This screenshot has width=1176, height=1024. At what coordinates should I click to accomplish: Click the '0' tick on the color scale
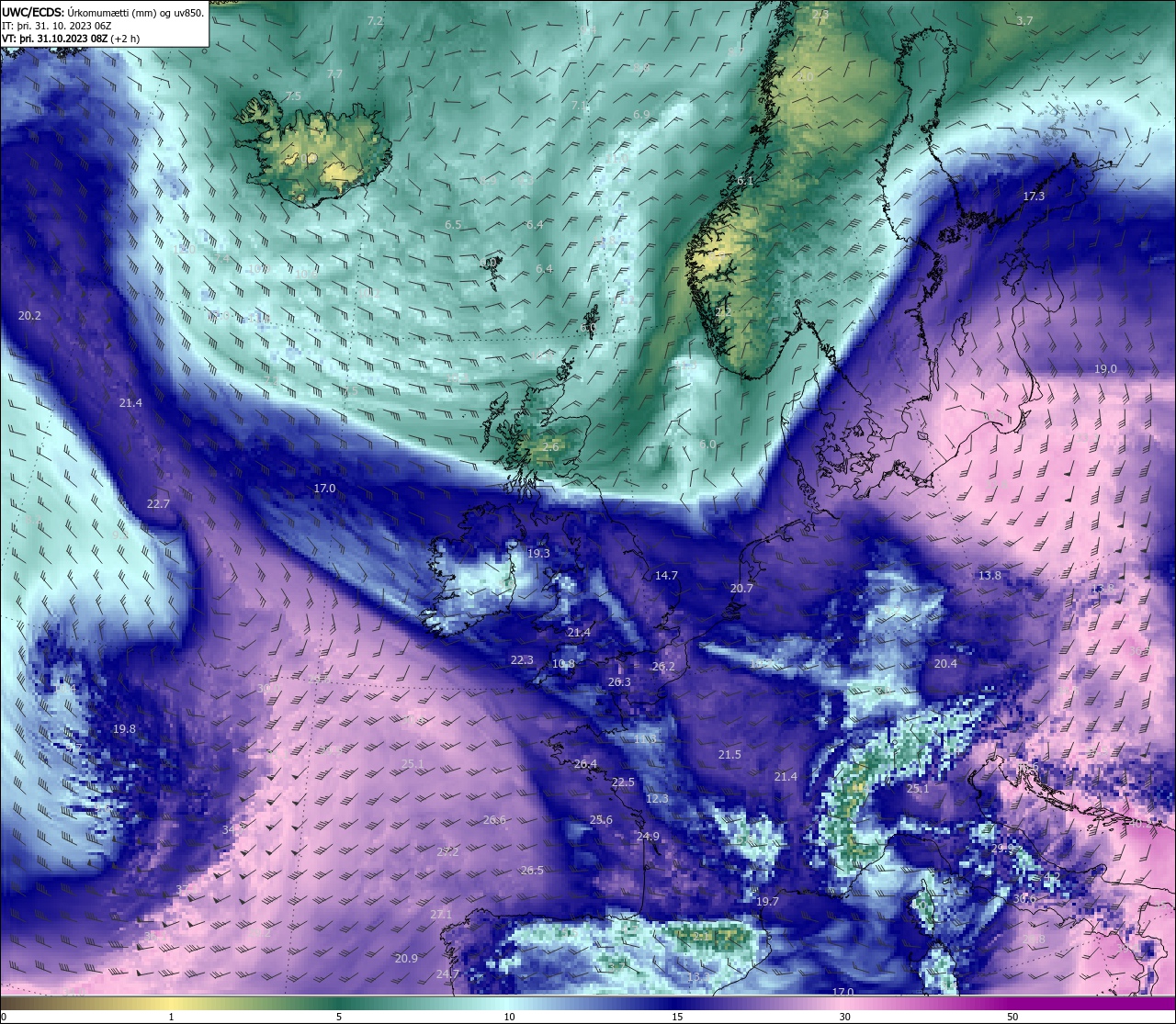3,1017
